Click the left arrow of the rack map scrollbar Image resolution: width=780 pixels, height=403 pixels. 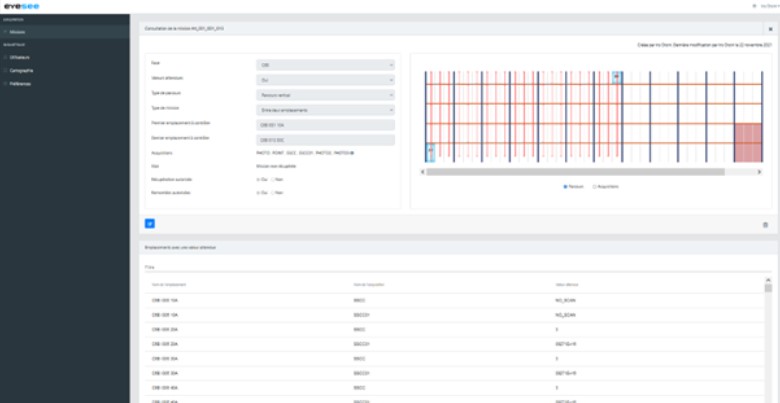[423, 172]
